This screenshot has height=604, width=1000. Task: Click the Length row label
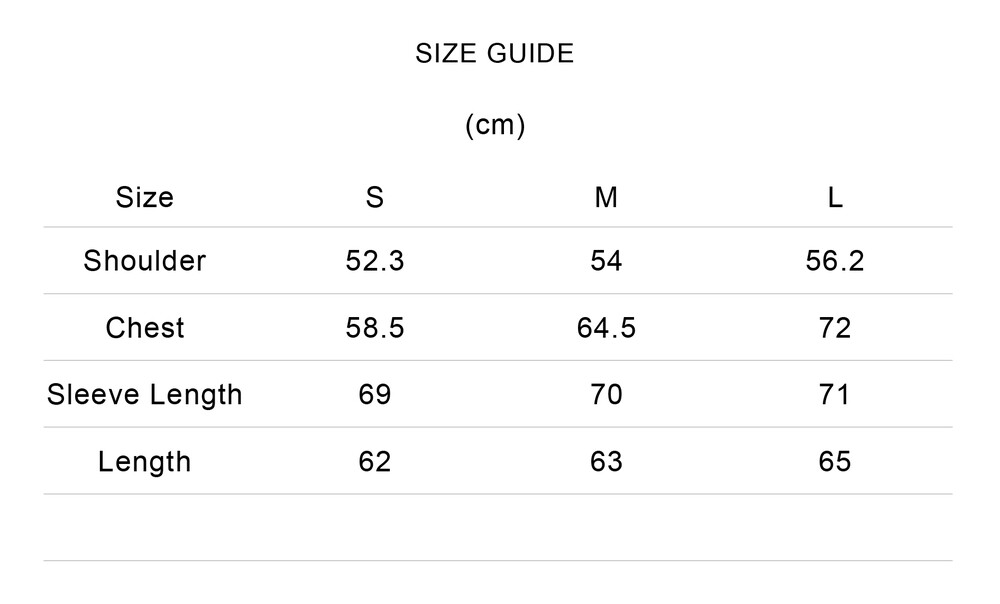[144, 462]
